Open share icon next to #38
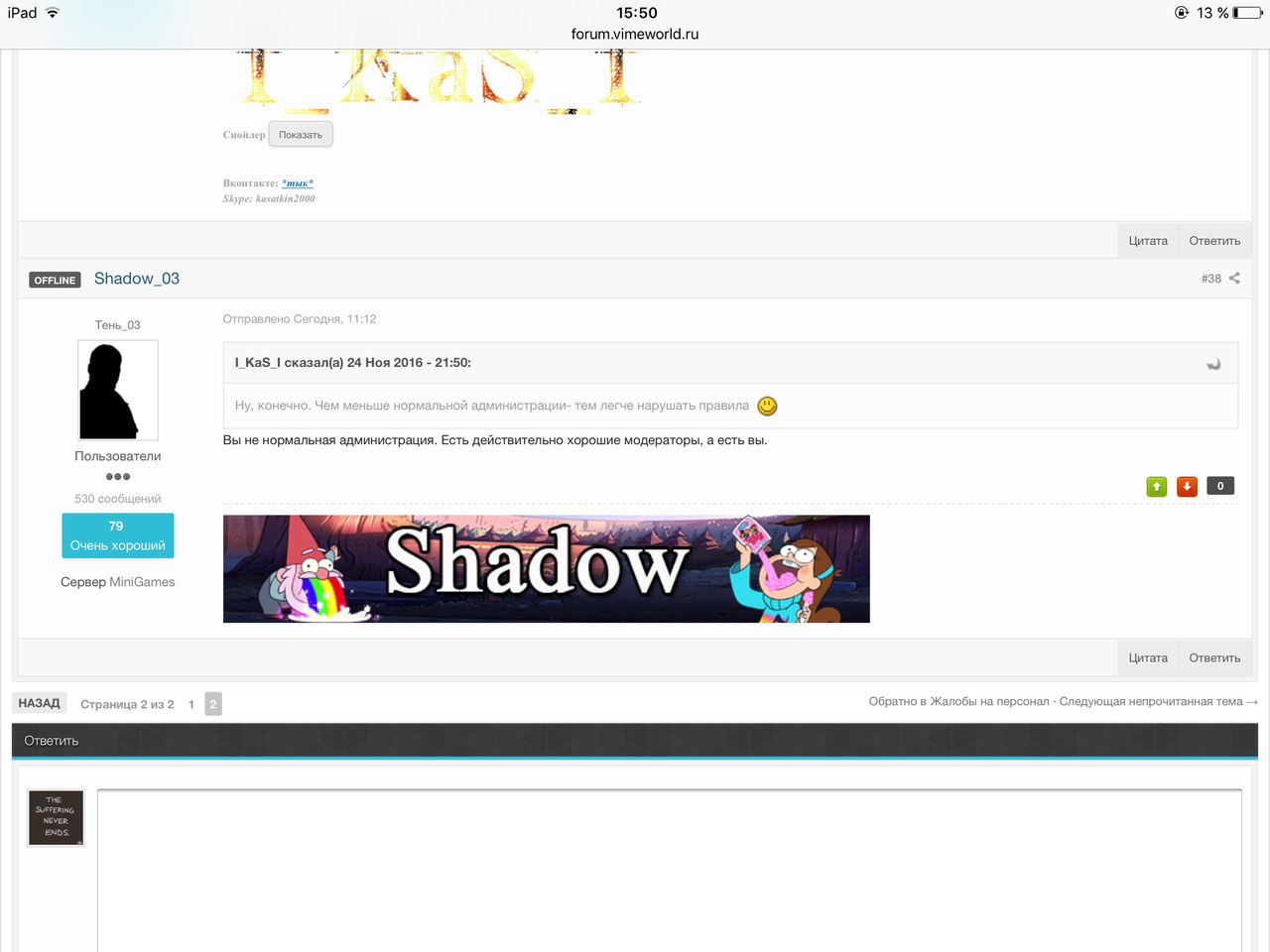 [x=1234, y=279]
